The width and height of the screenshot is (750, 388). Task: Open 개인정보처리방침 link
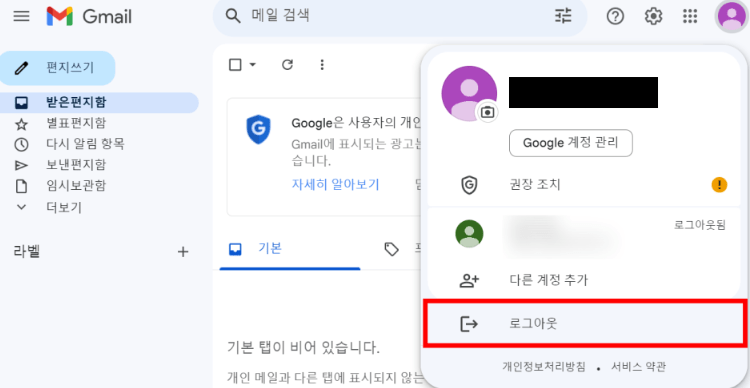(544, 367)
